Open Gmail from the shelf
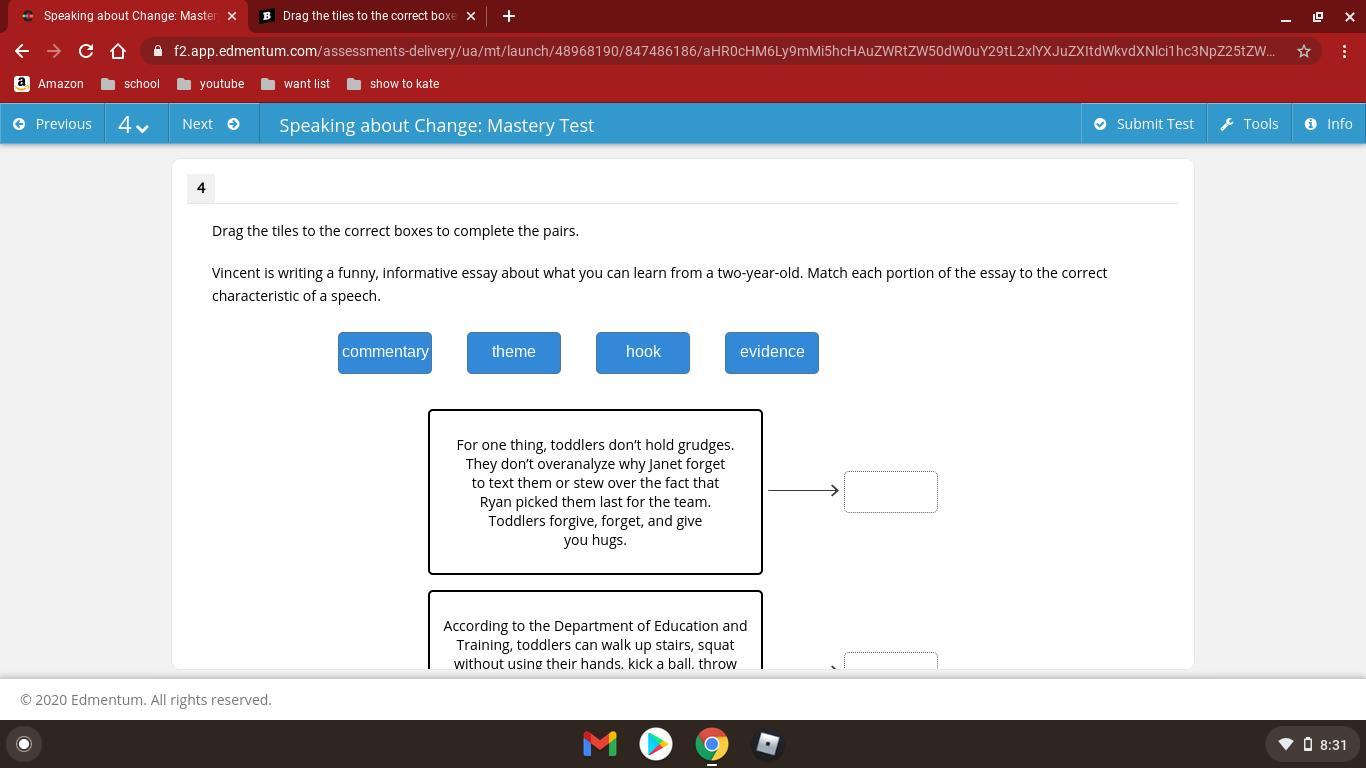Image resolution: width=1366 pixels, height=768 pixels. pyautogui.click(x=600, y=744)
